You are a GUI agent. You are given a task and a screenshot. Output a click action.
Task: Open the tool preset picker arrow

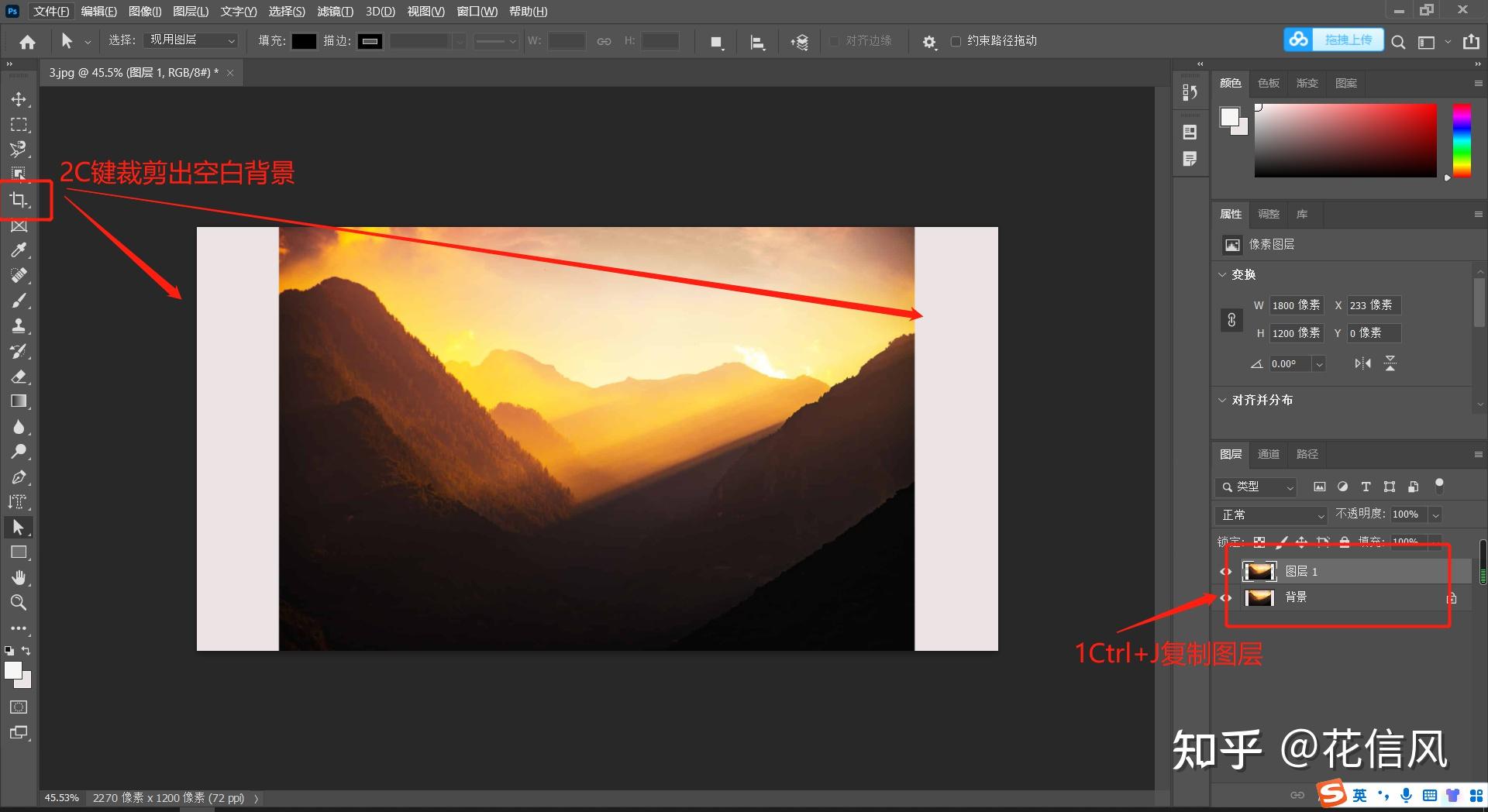[88, 42]
